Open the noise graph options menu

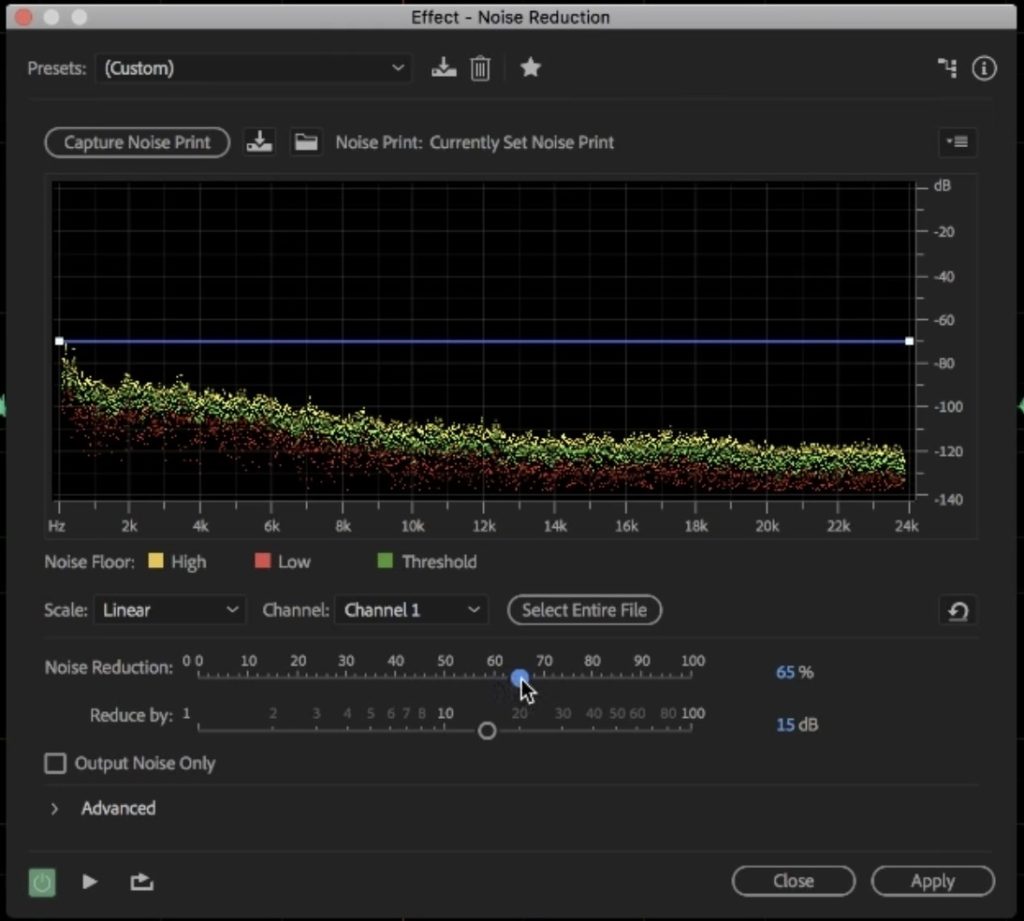tap(957, 142)
